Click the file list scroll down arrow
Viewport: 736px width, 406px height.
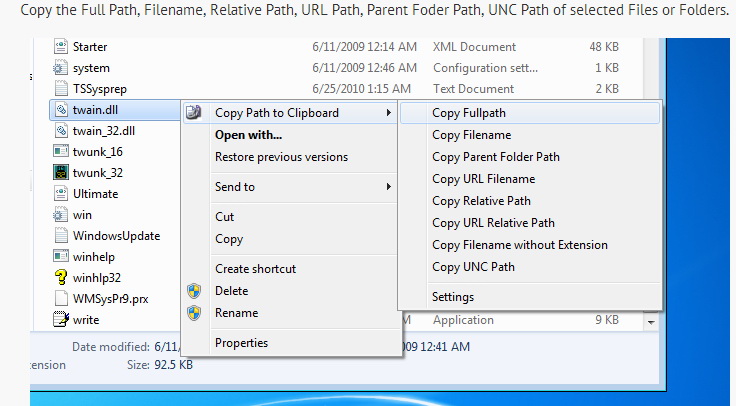click(x=651, y=322)
